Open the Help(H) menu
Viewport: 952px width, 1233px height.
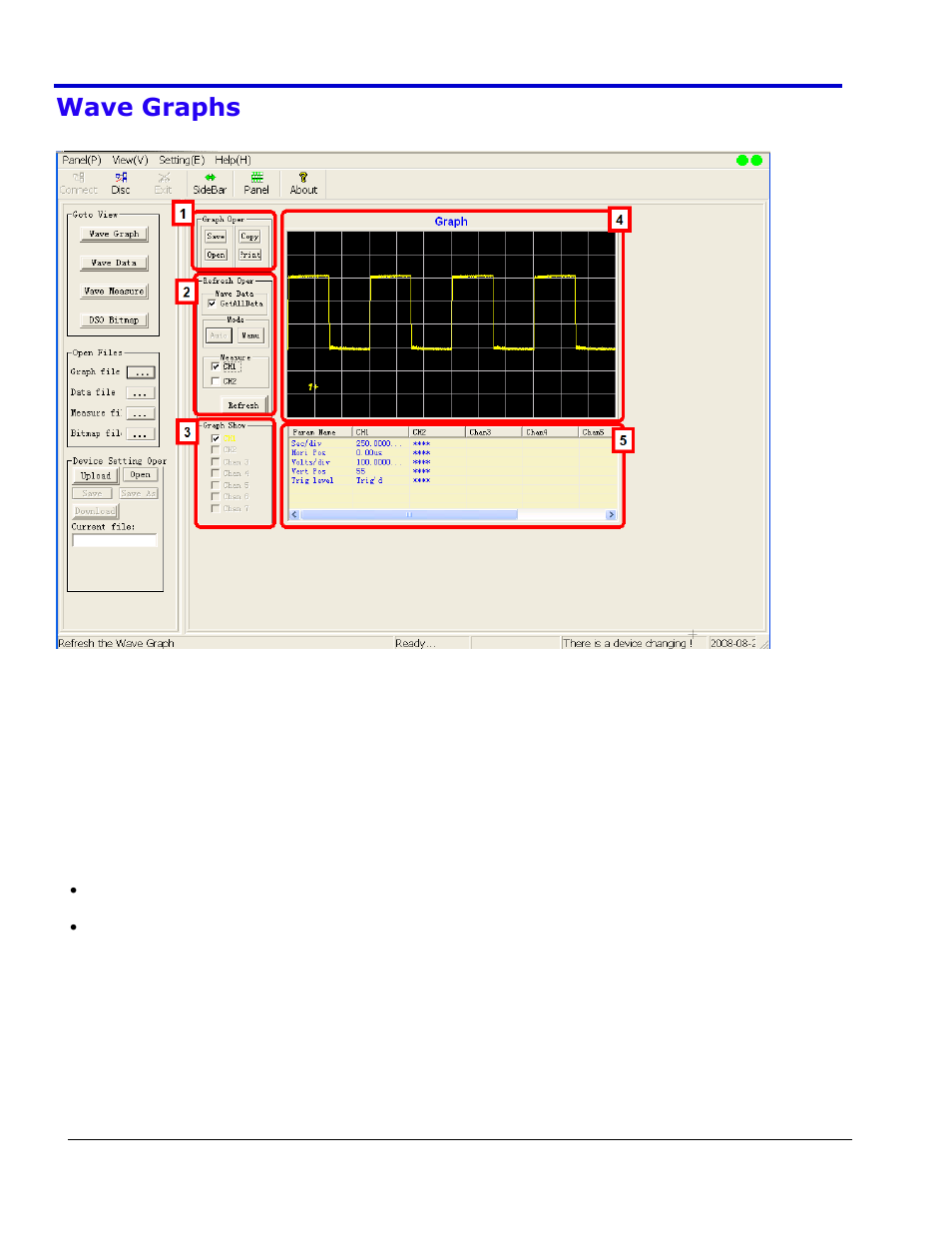point(233,160)
